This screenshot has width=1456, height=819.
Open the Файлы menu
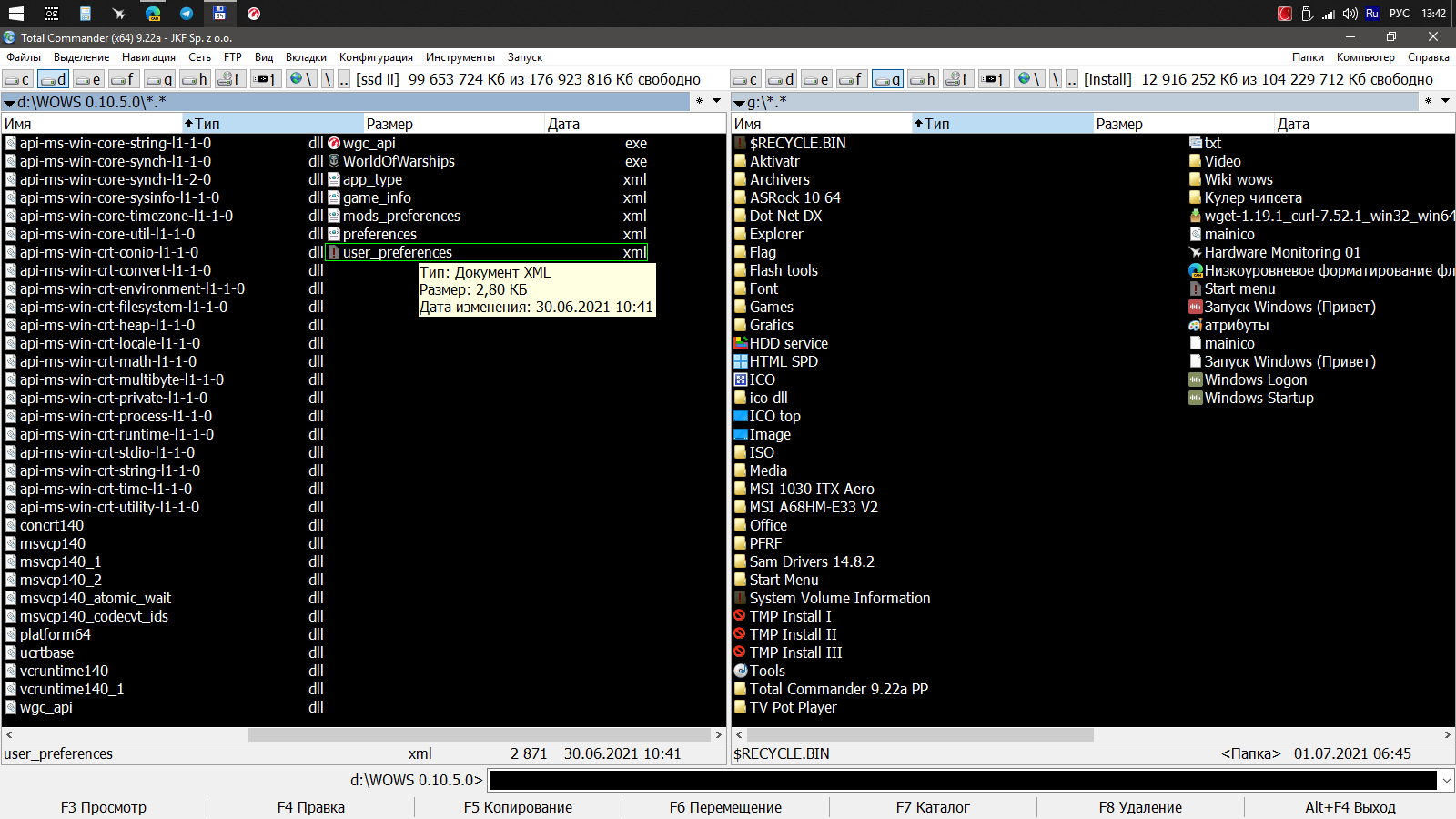[x=24, y=57]
